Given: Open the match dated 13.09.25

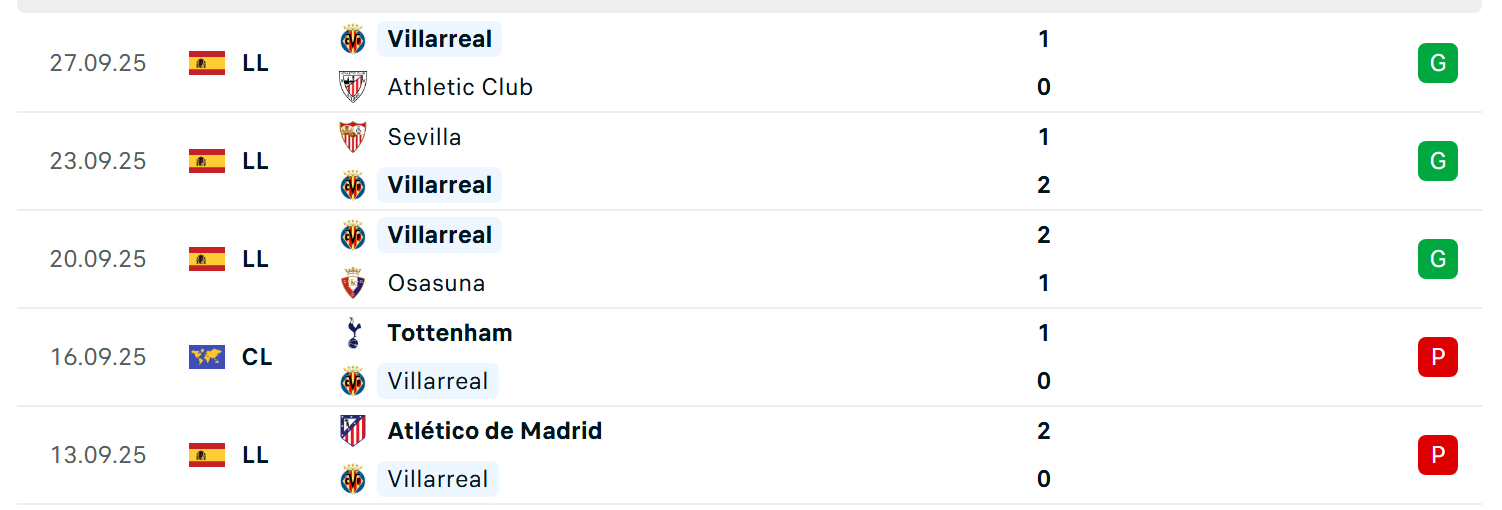Looking at the screenshot, I should tap(750, 455).
